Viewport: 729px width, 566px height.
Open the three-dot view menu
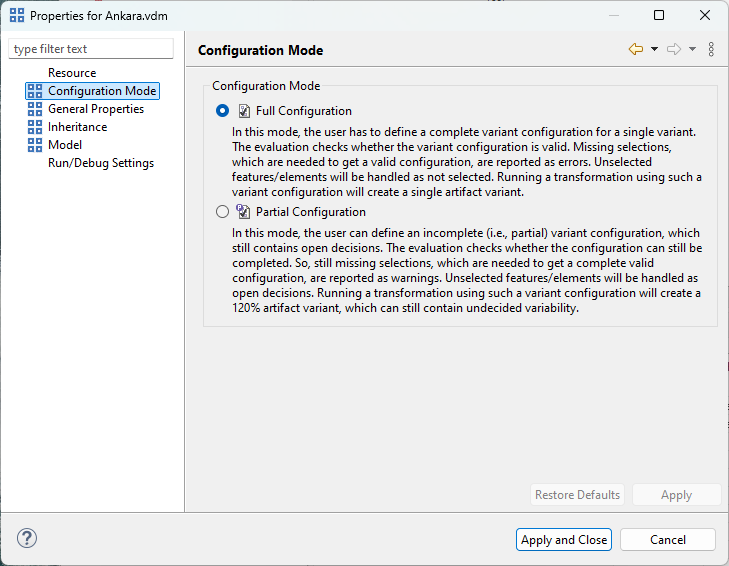711,49
